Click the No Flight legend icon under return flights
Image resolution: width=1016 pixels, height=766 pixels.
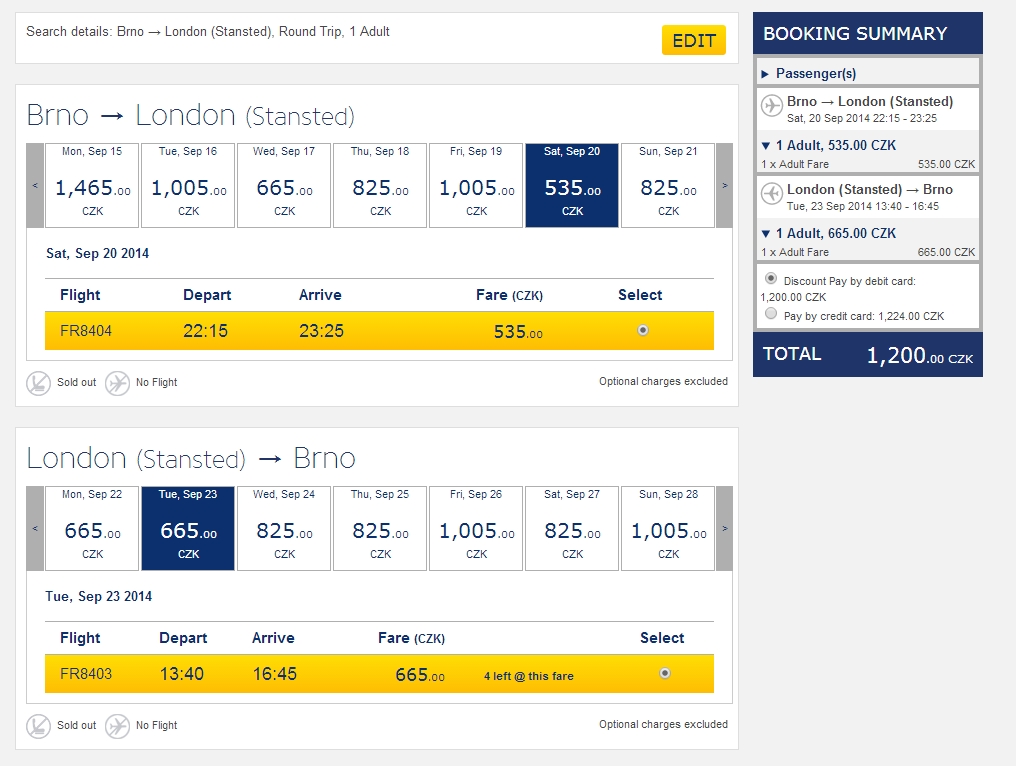[118, 726]
